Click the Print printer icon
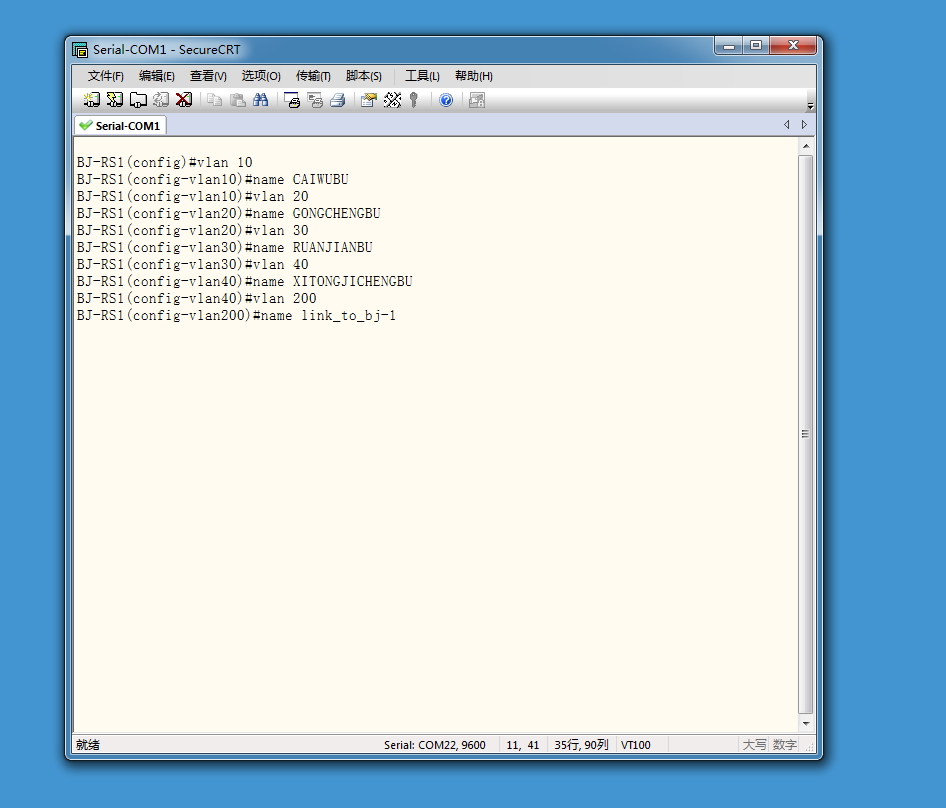Image resolution: width=946 pixels, height=808 pixels. tap(338, 100)
